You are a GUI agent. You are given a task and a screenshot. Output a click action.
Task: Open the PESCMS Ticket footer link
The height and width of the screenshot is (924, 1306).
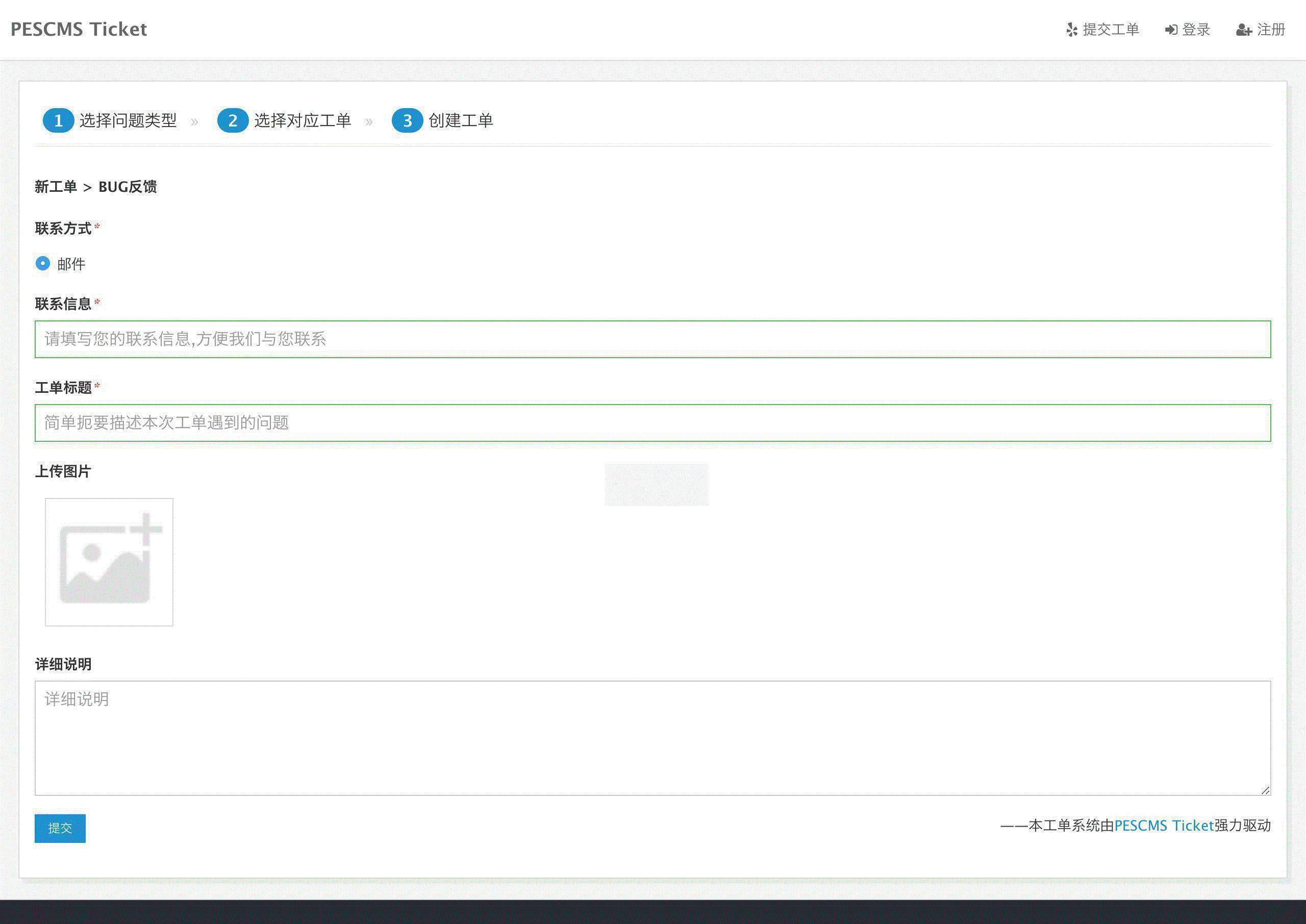1164,826
